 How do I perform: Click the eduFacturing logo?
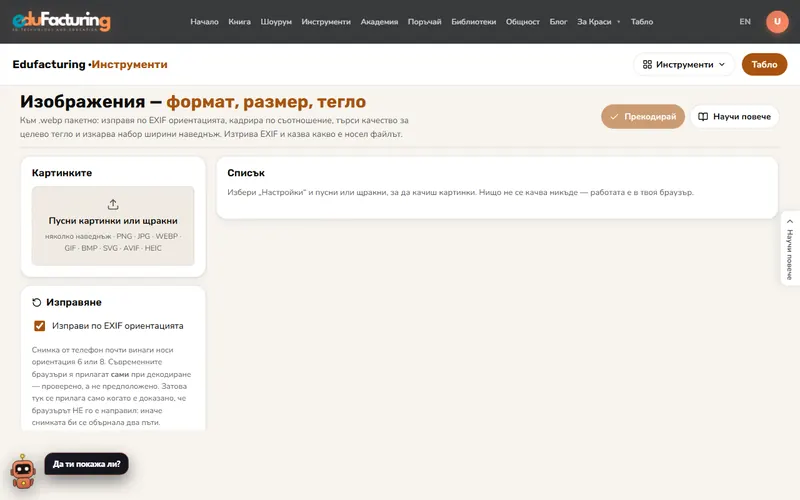click(61, 21)
